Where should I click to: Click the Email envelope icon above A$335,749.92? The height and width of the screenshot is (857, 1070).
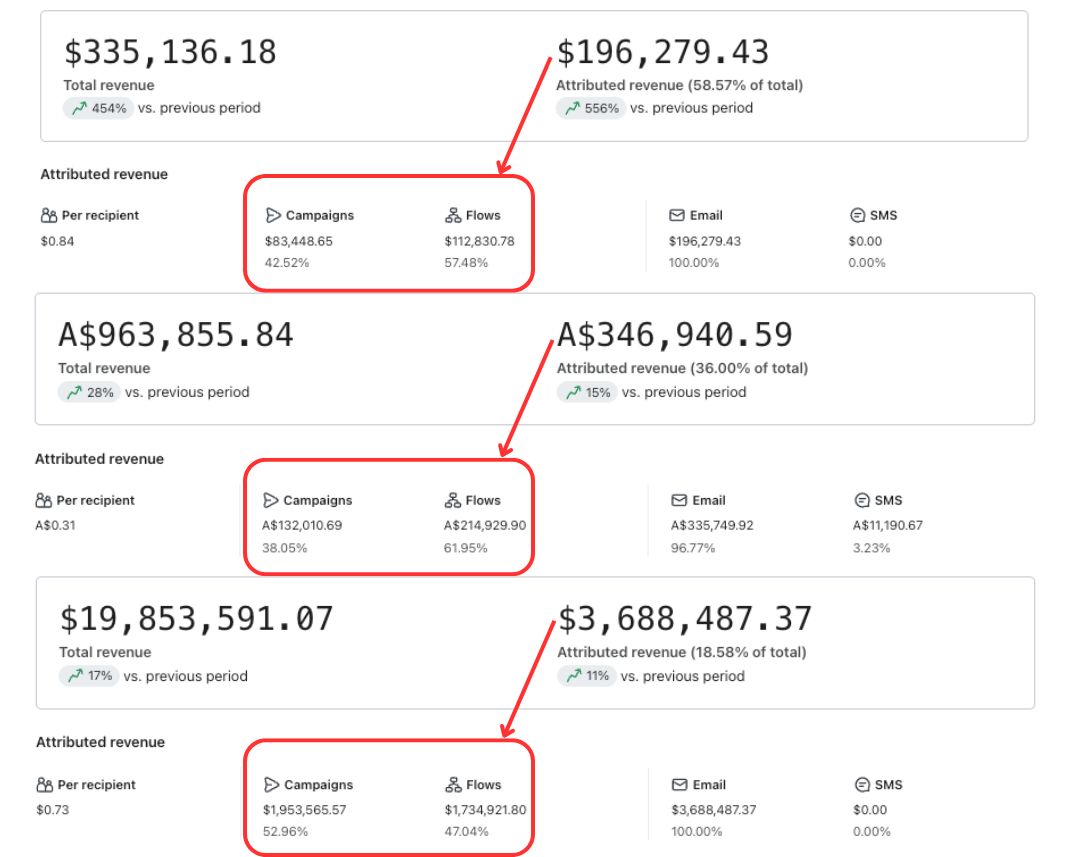tap(679, 501)
